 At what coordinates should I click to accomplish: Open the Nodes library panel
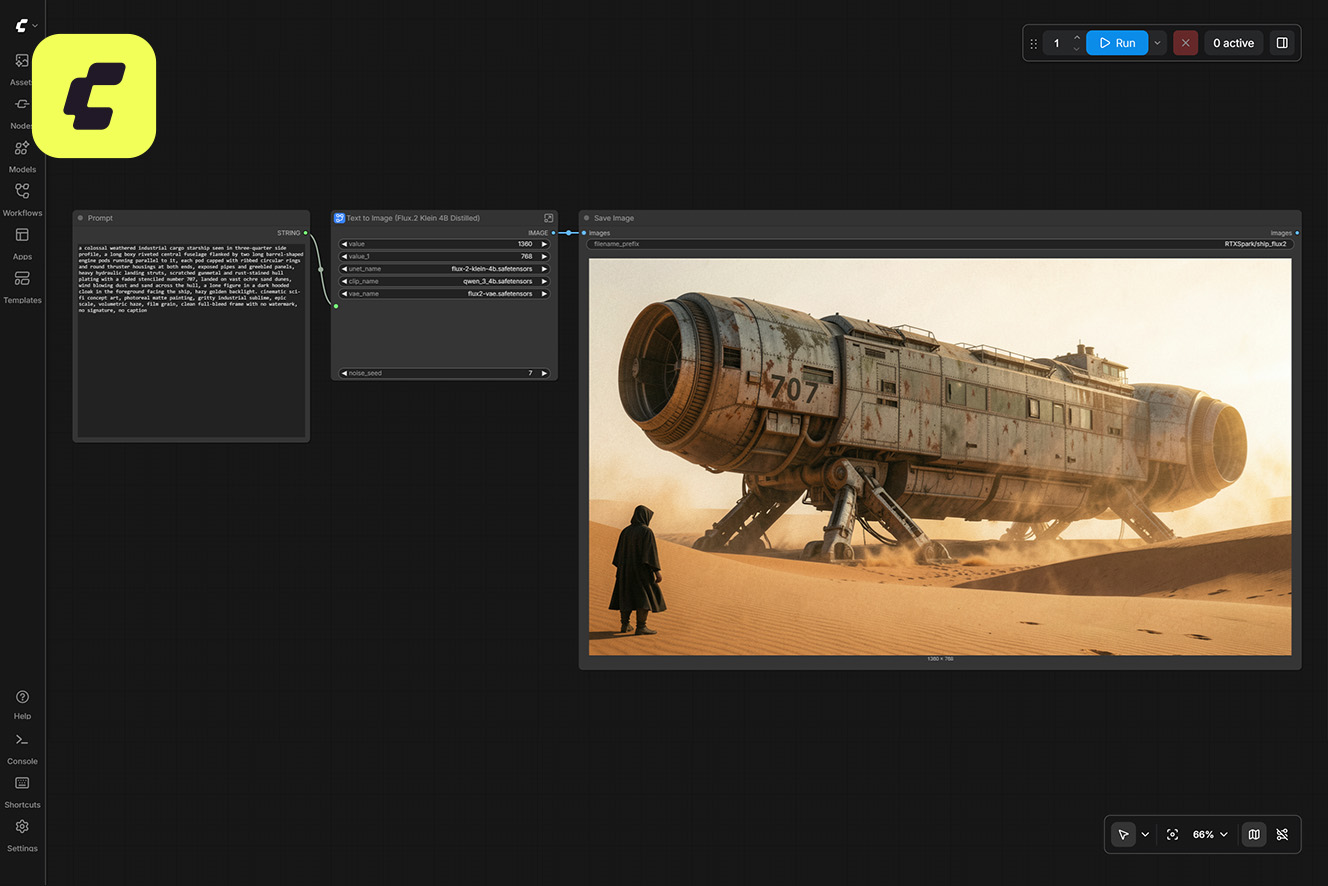(x=22, y=112)
